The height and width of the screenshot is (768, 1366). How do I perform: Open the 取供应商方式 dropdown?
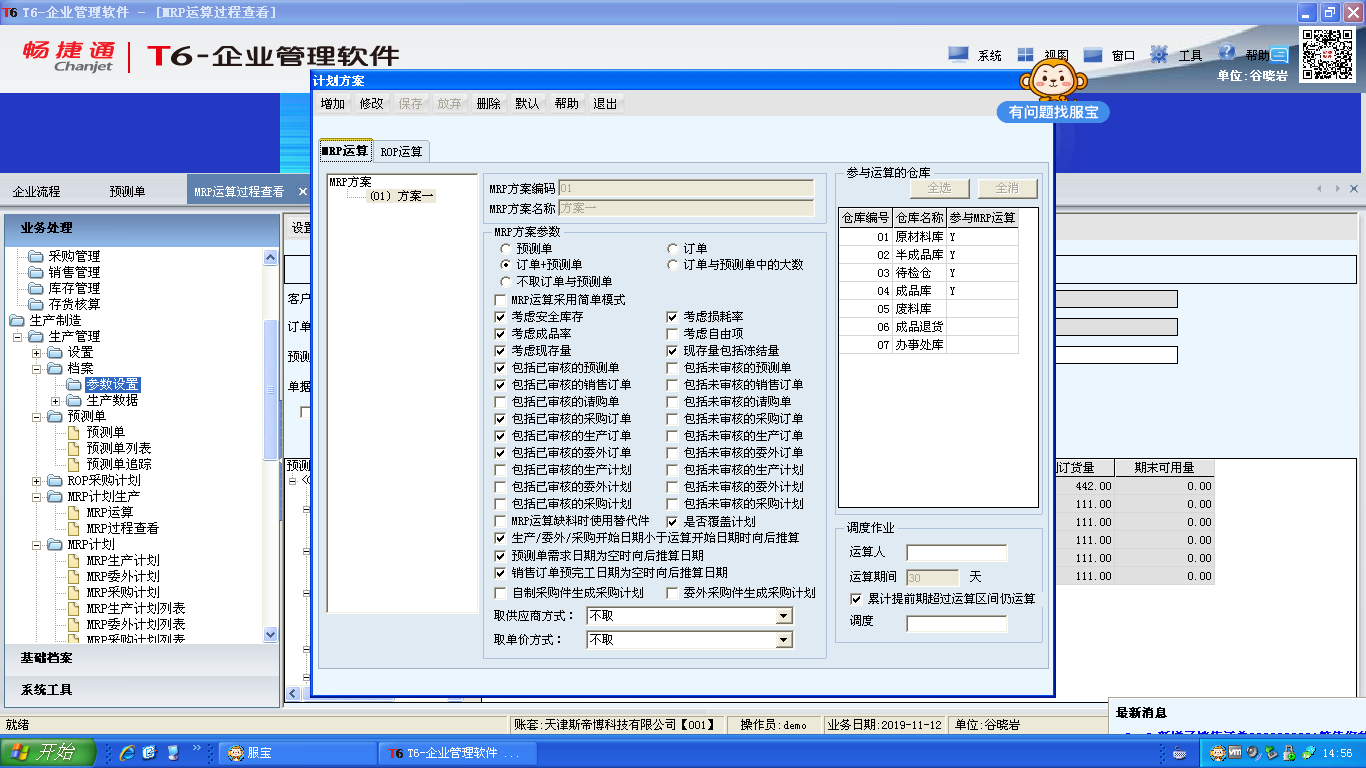click(784, 616)
